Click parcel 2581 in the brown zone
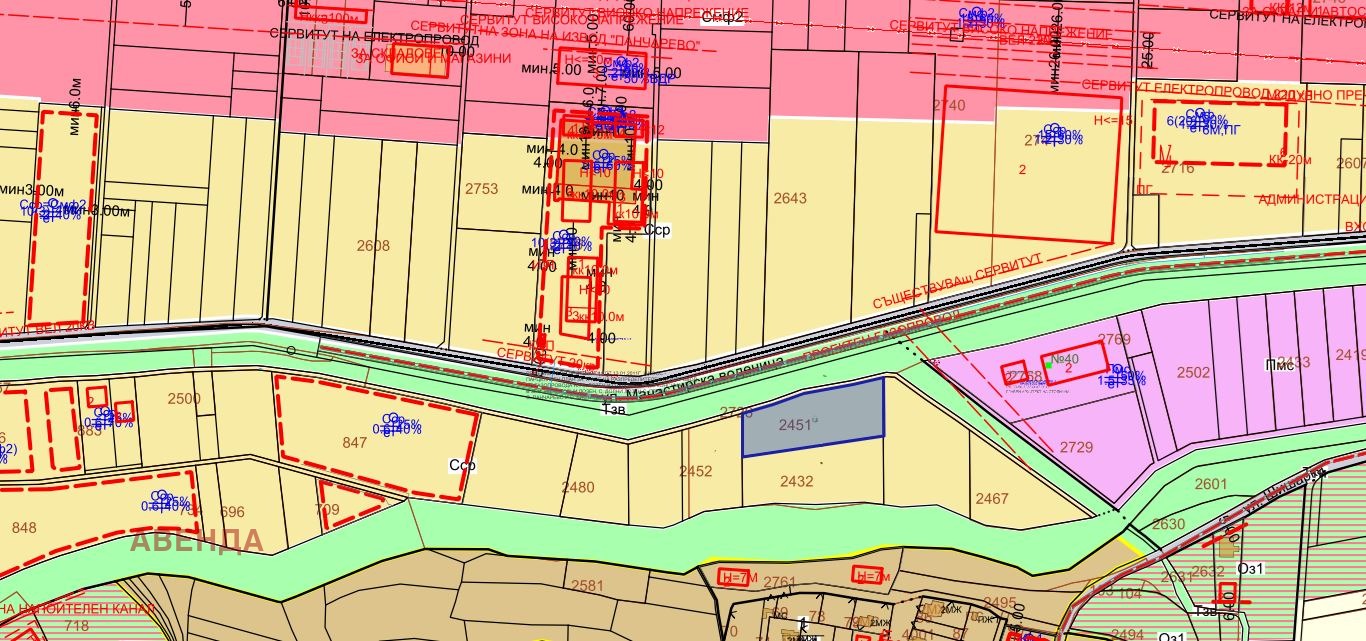 [587, 585]
